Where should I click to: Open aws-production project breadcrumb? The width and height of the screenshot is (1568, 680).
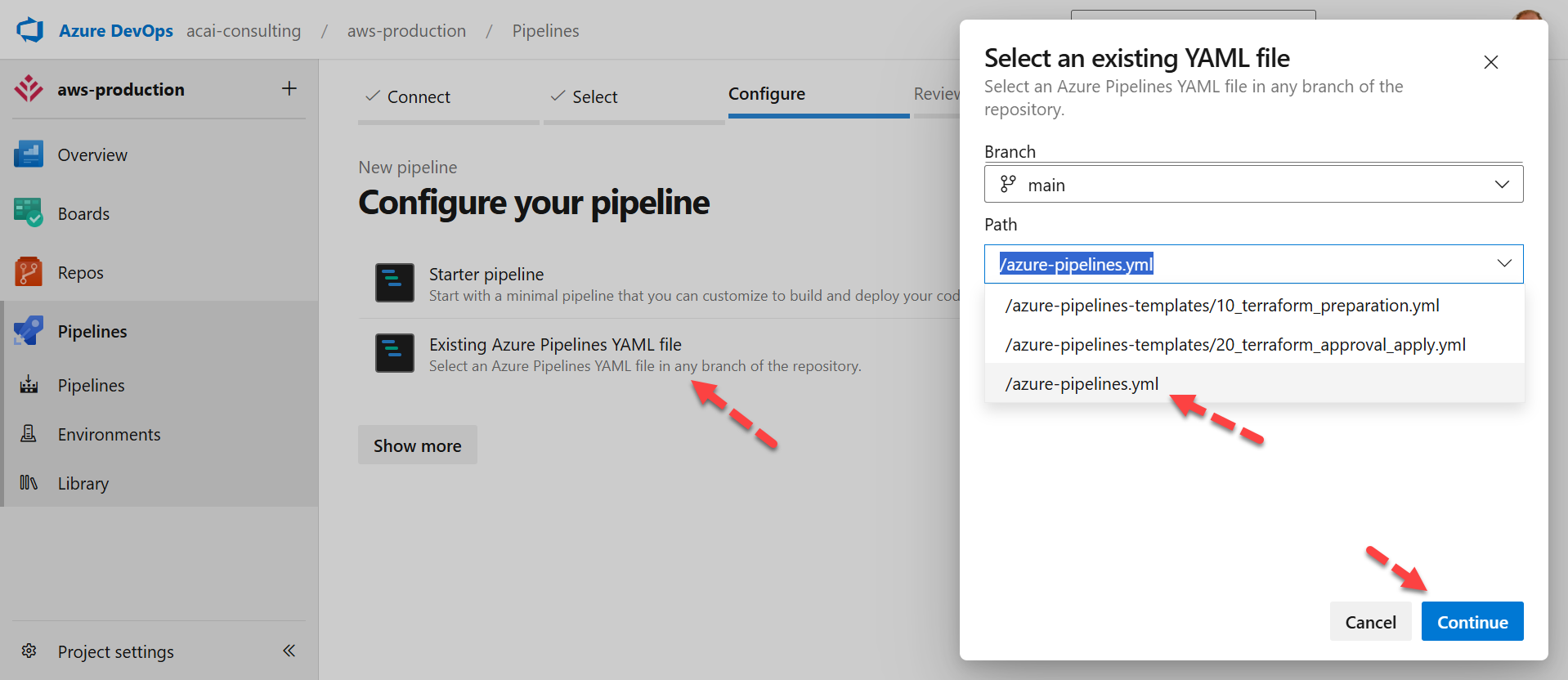click(x=406, y=31)
